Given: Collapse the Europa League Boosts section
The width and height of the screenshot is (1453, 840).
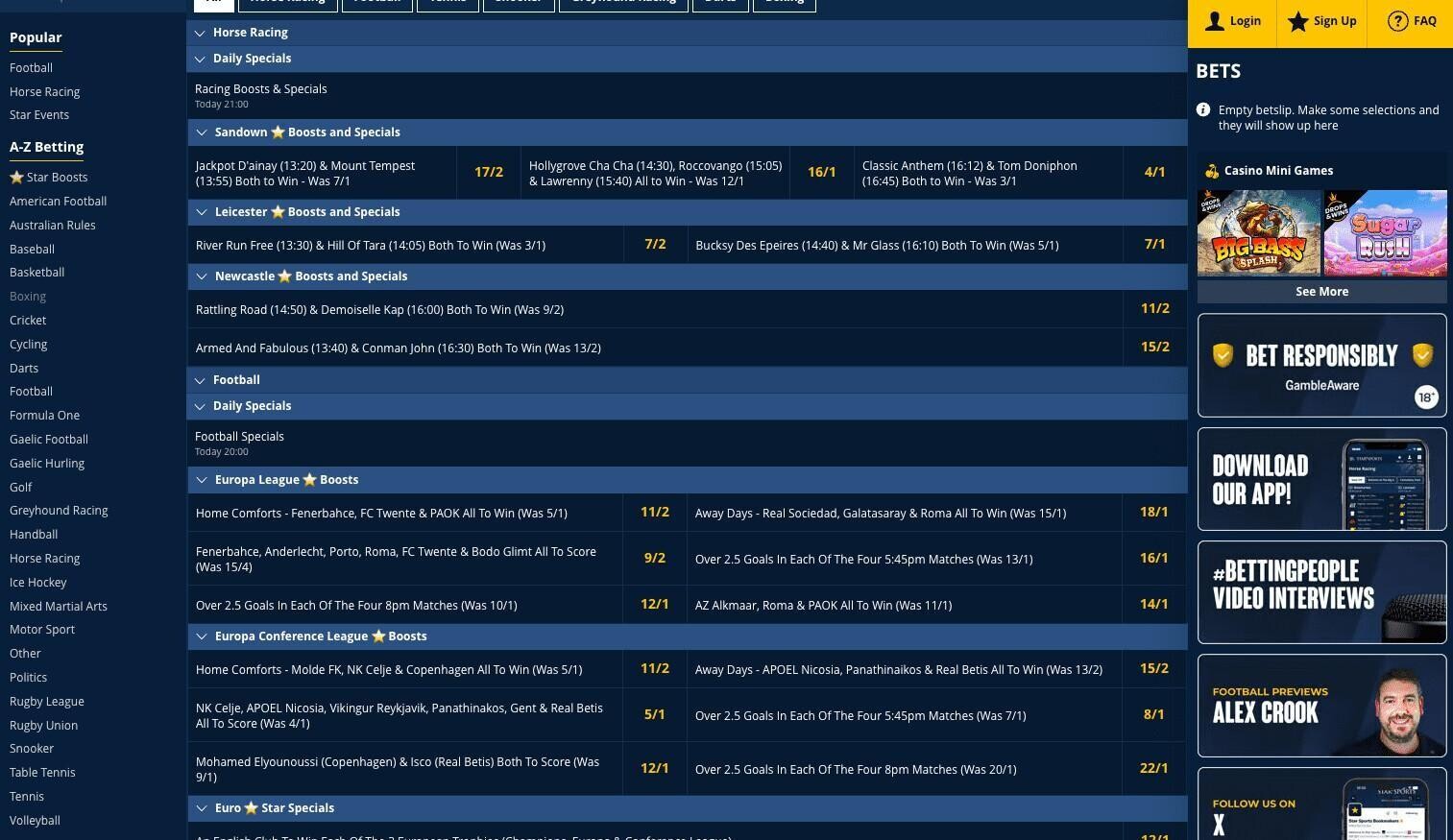Looking at the screenshot, I should (x=202, y=480).
